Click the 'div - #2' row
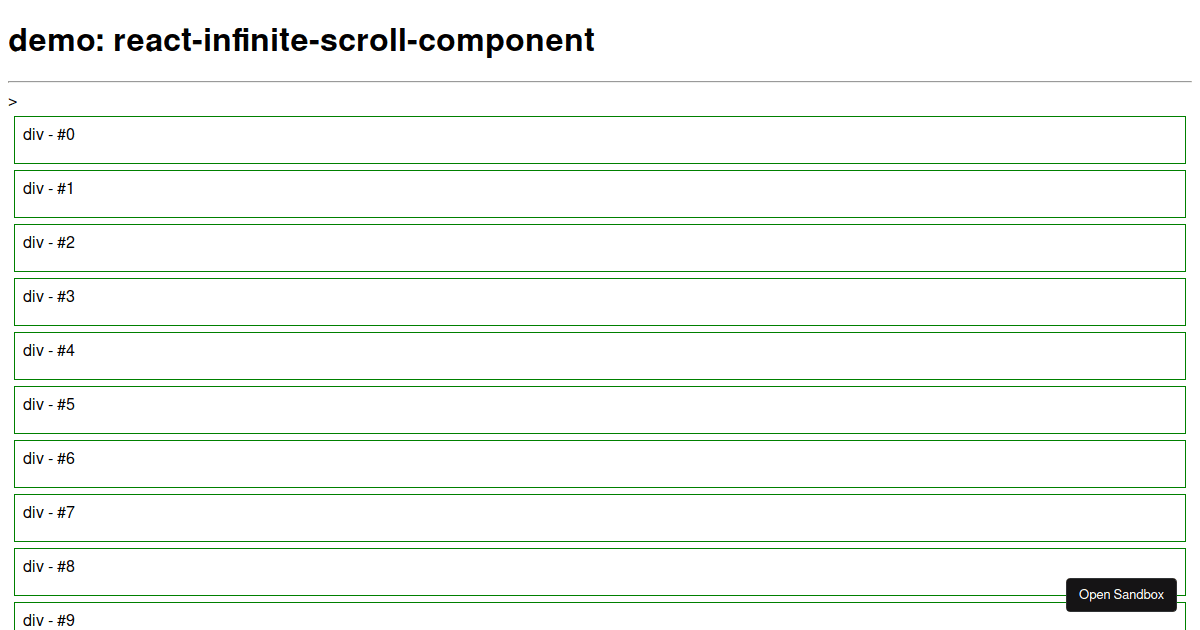 click(x=600, y=247)
